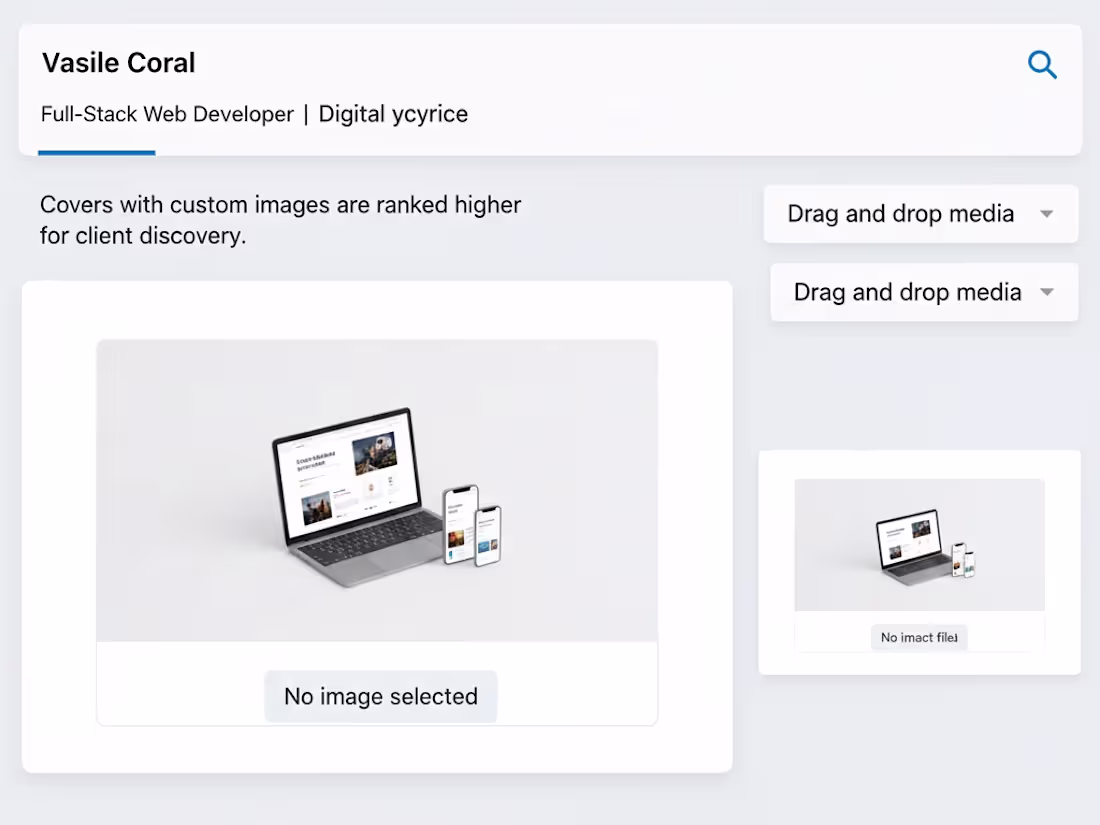Click the blue tab indicator line
The height and width of the screenshot is (825, 1100).
click(x=96, y=153)
